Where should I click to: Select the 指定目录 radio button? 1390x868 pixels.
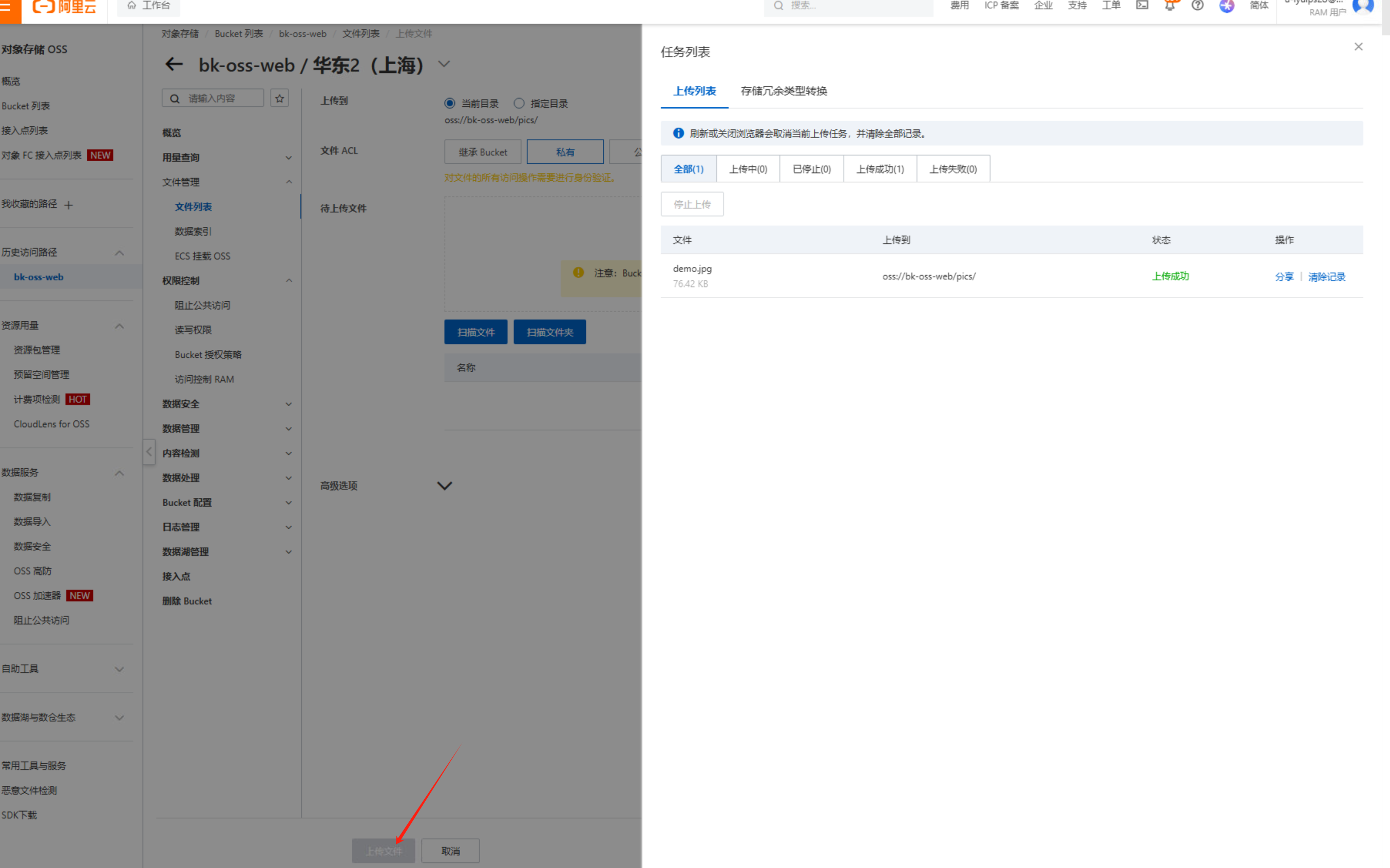519,103
